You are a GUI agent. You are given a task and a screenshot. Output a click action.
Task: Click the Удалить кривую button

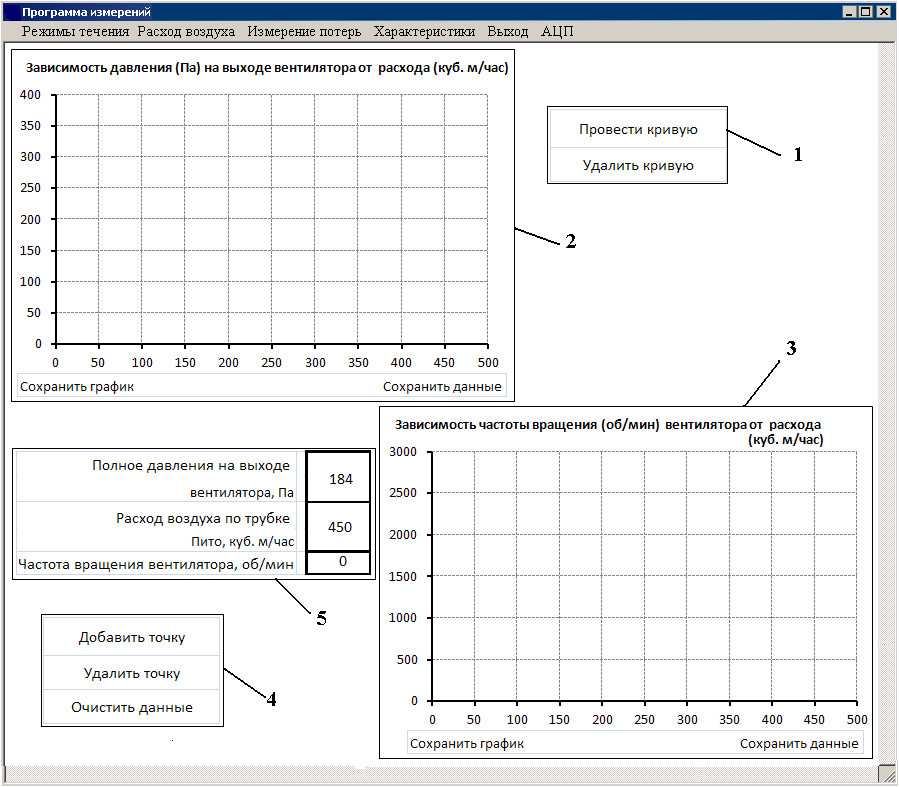point(638,166)
